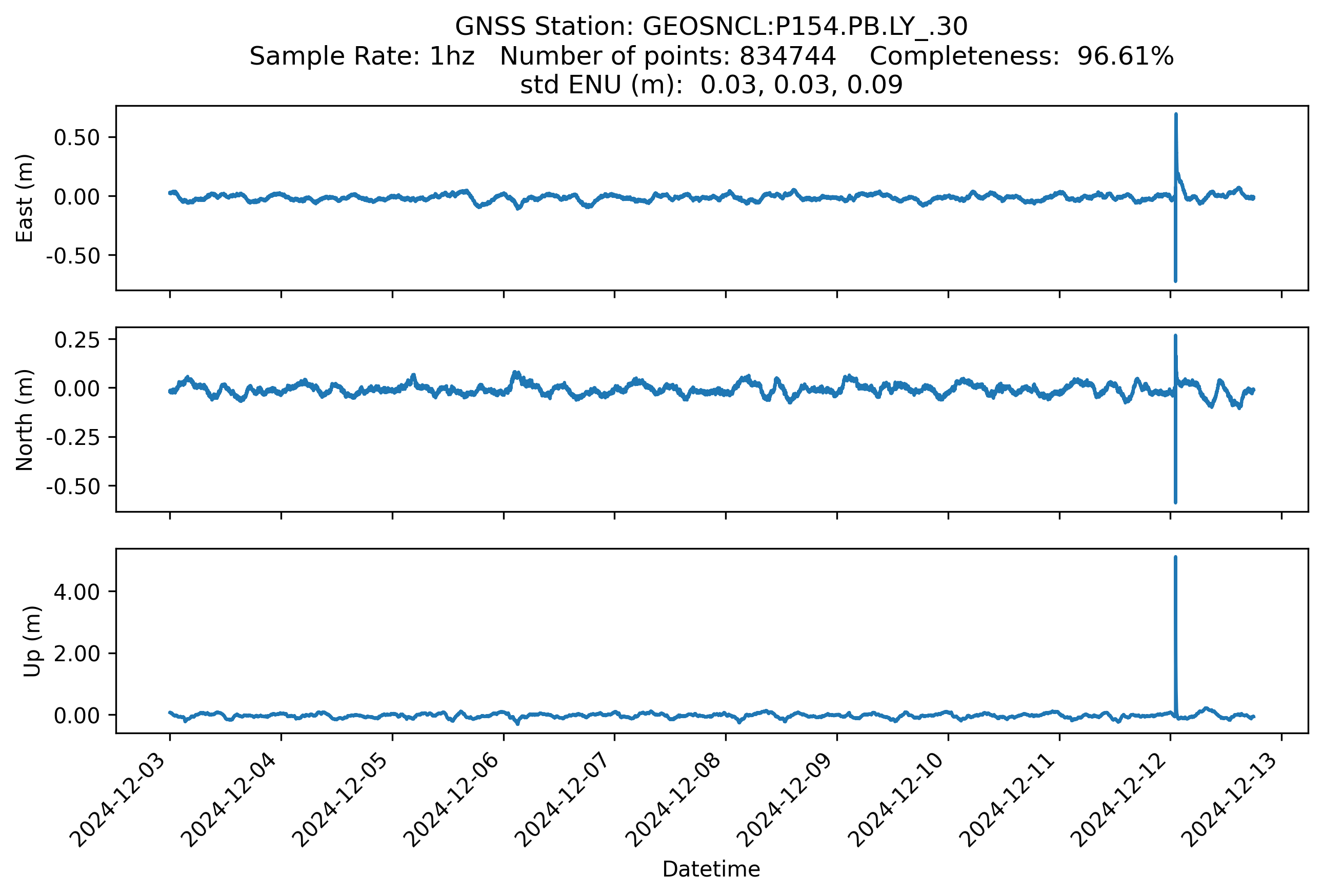Screen dimensions: 1323x896
Task: Click the East plot spike peak
Action: coord(1175,115)
